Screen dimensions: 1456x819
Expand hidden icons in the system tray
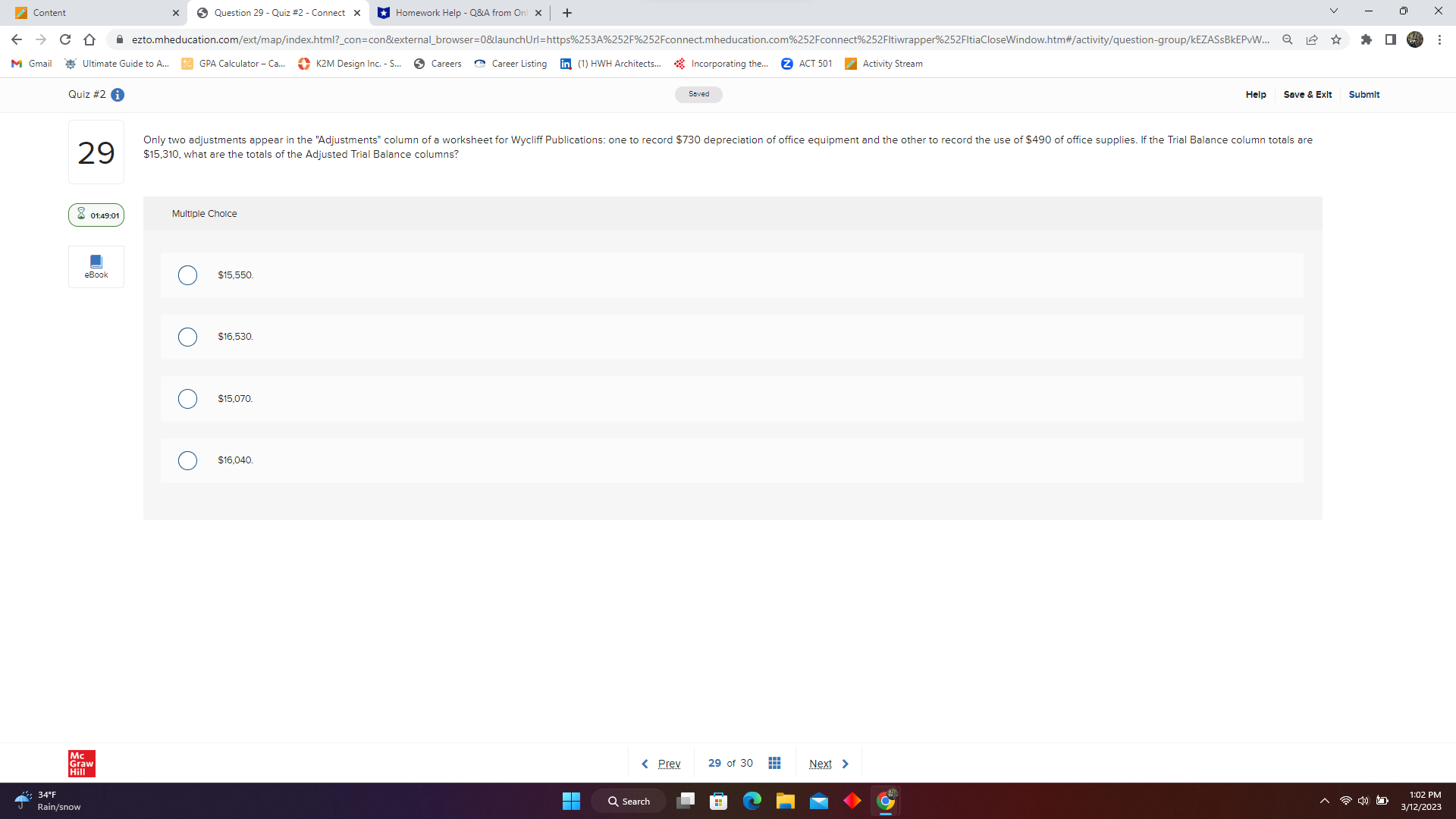tap(1325, 801)
